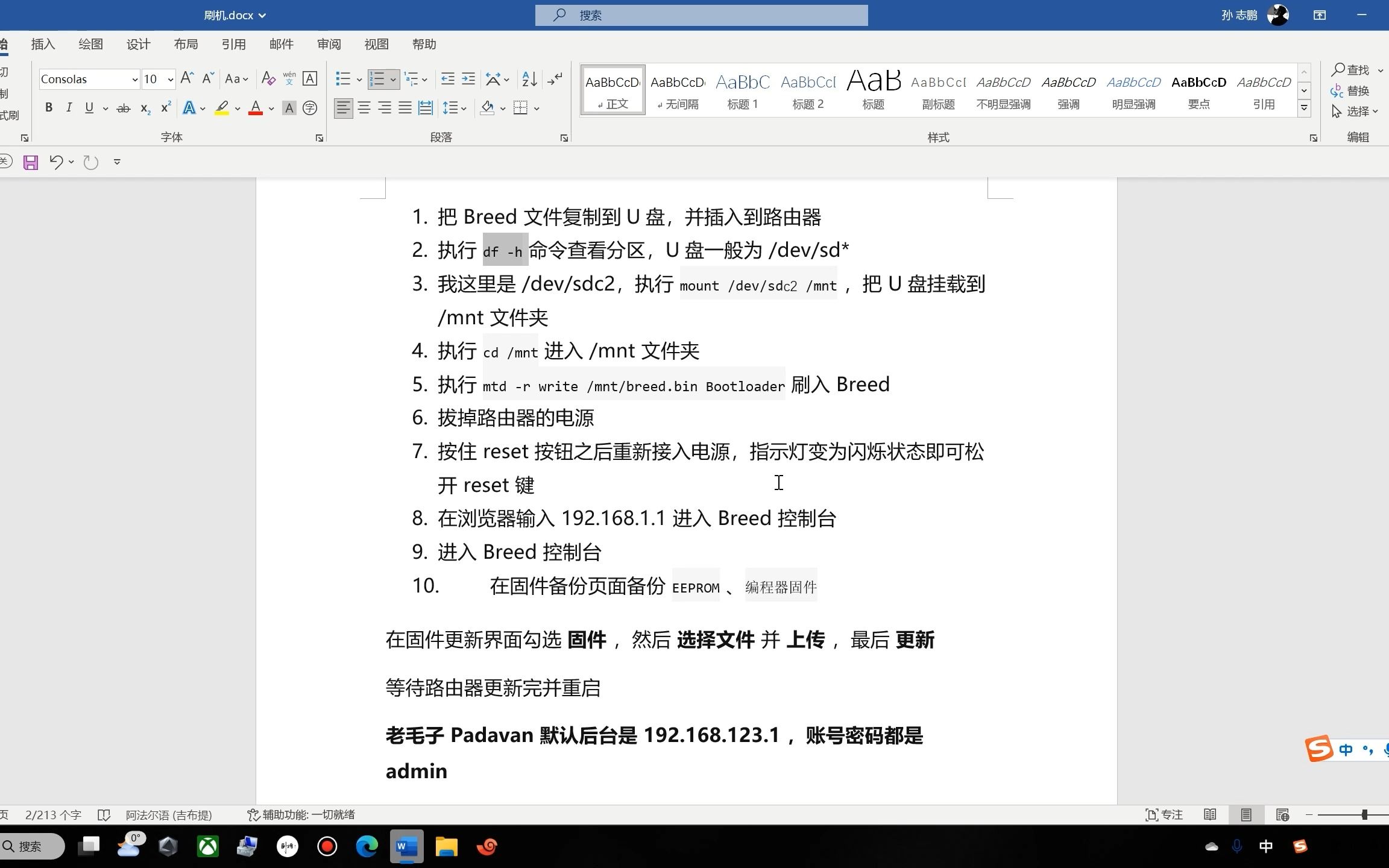Open font name Consolas dropdown
Screen dimensions: 1389x868
(x=134, y=80)
